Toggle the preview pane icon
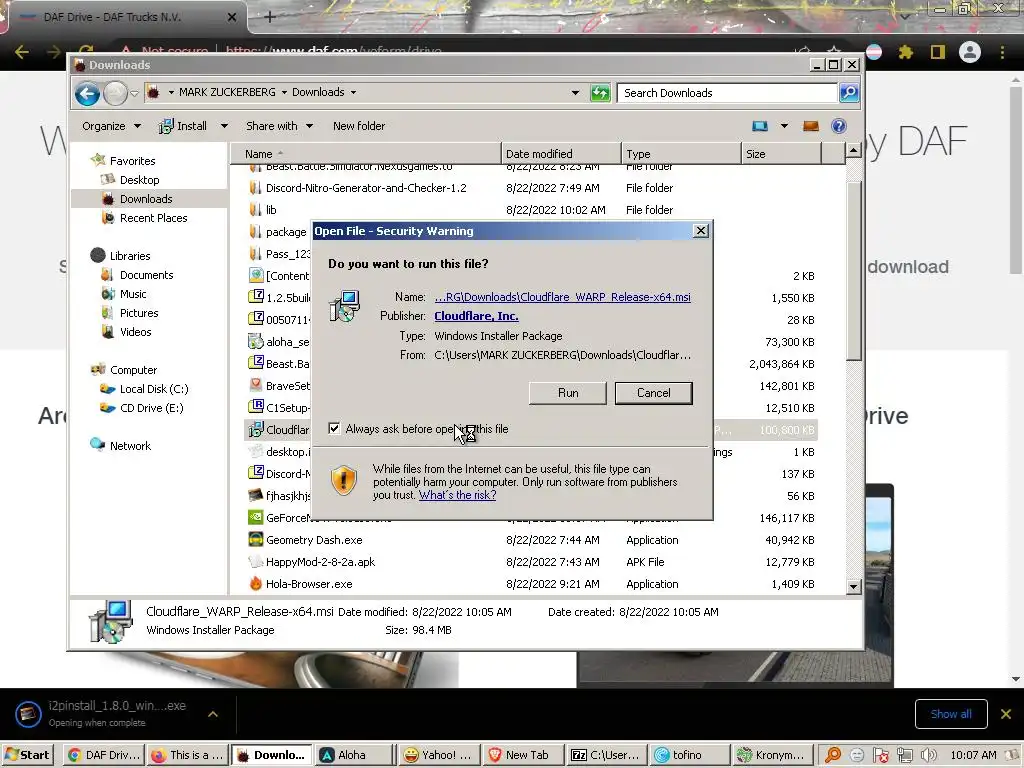The width and height of the screenshot is (1024, 768). [810, 126]
